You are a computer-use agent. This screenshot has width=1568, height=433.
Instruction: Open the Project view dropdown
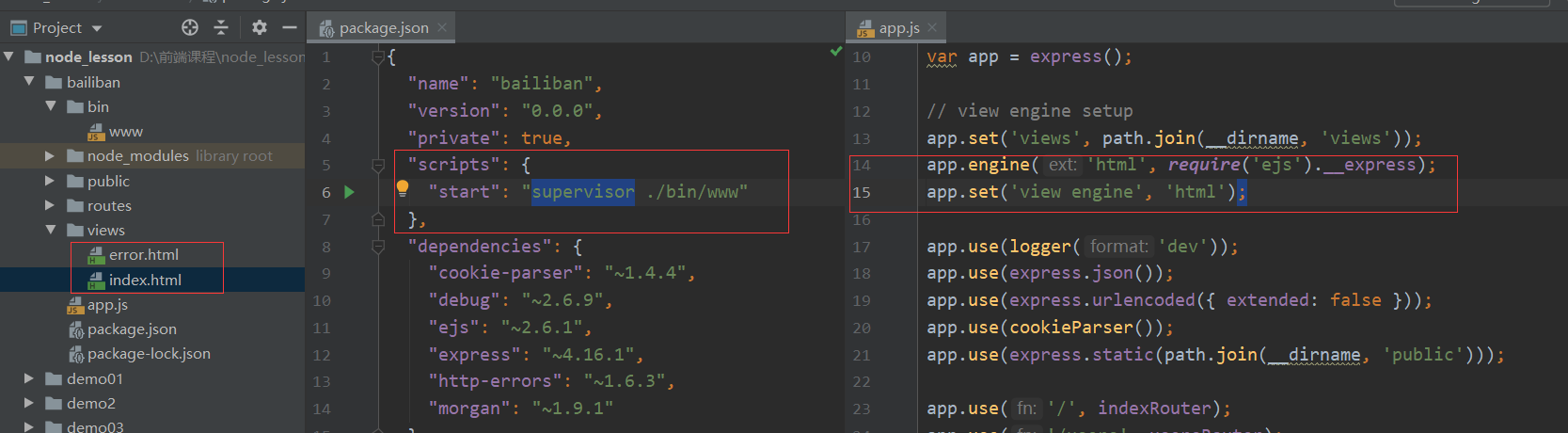[x=97, y=28]
